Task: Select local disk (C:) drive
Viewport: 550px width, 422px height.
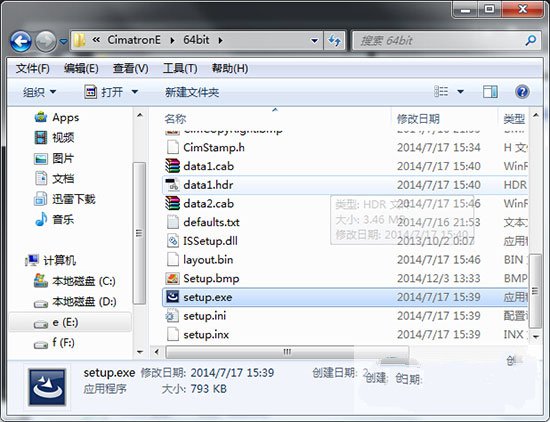Action: (74, 281)
